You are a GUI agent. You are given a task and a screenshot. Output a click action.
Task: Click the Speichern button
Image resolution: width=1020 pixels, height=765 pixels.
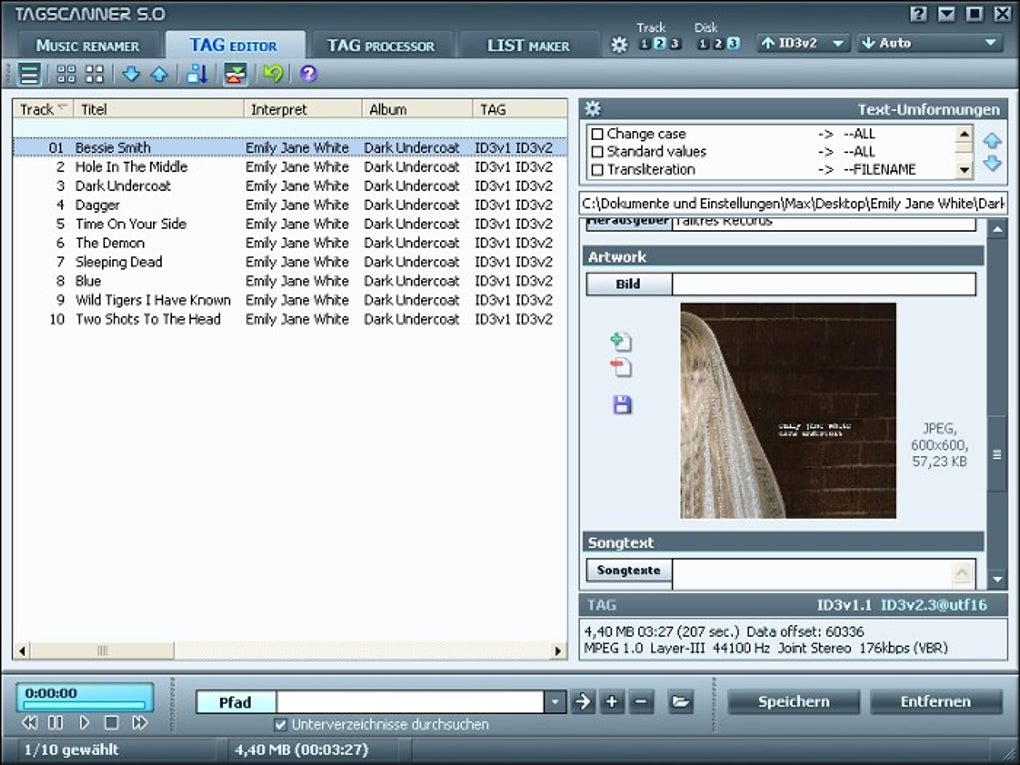[793, 701]
